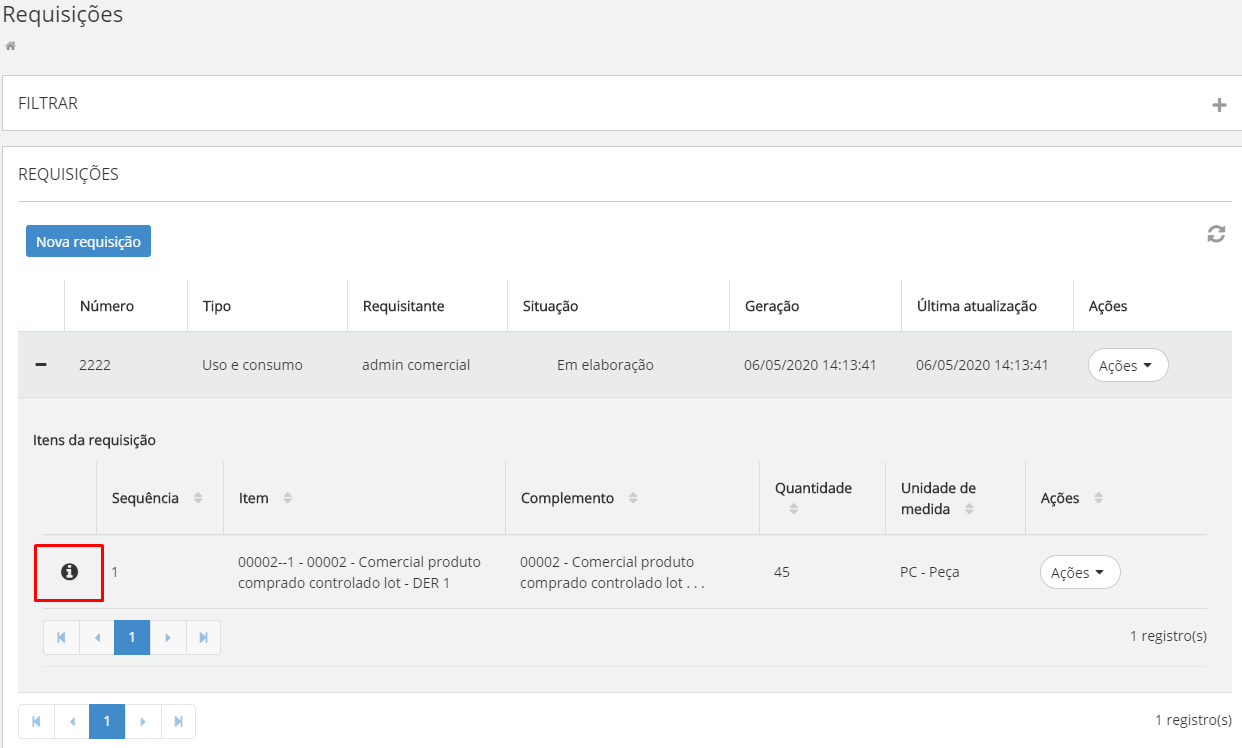Go to last page of item list

tap(203, 637)
